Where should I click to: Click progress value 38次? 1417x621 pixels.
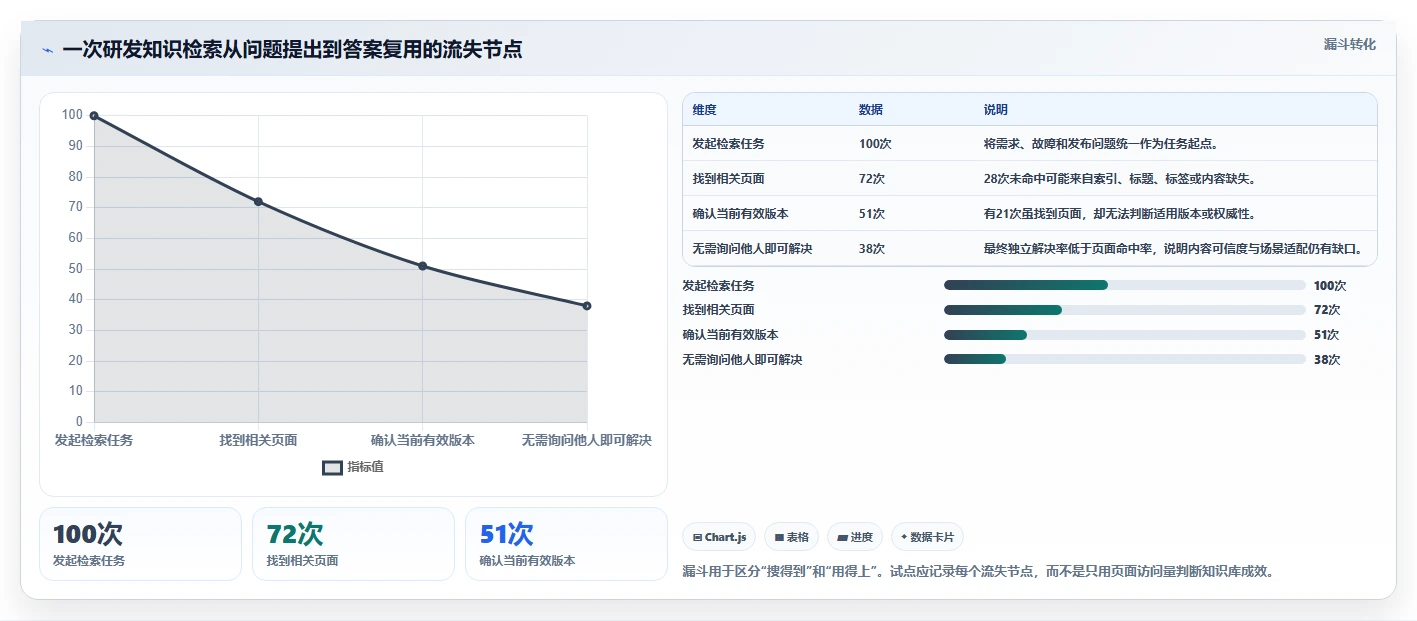[1327, 360]
